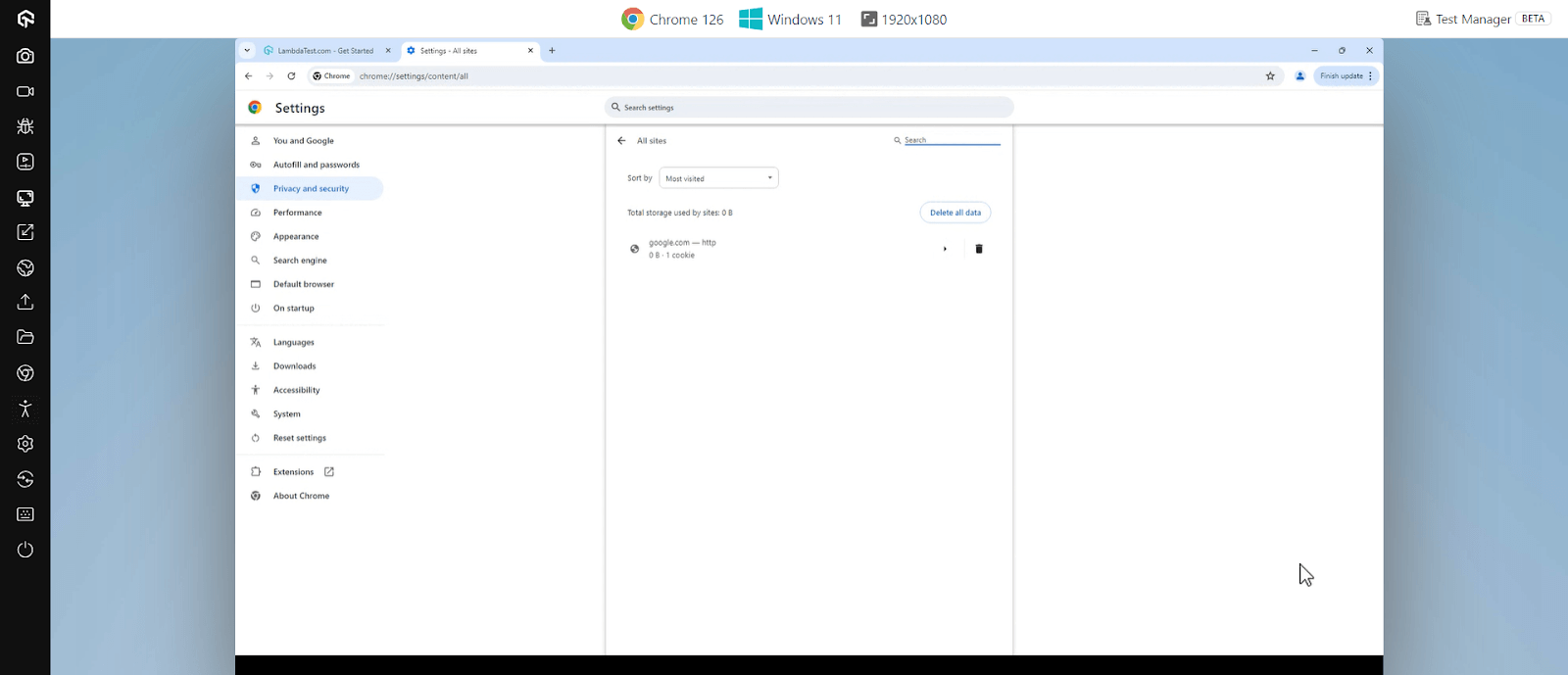Open the Sort by Most visited dropdown
This screenshot has height=675, width=1568.
pos(718,178)
